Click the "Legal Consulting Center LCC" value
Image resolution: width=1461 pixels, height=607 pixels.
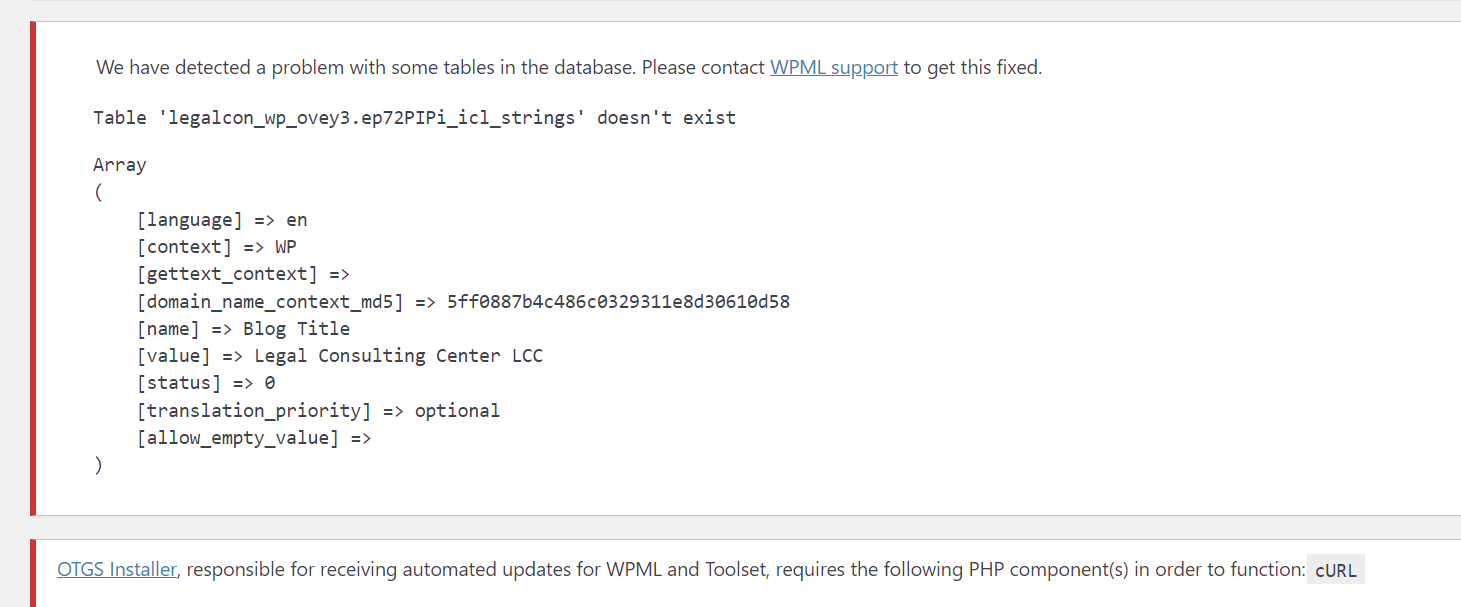[398, 356]
